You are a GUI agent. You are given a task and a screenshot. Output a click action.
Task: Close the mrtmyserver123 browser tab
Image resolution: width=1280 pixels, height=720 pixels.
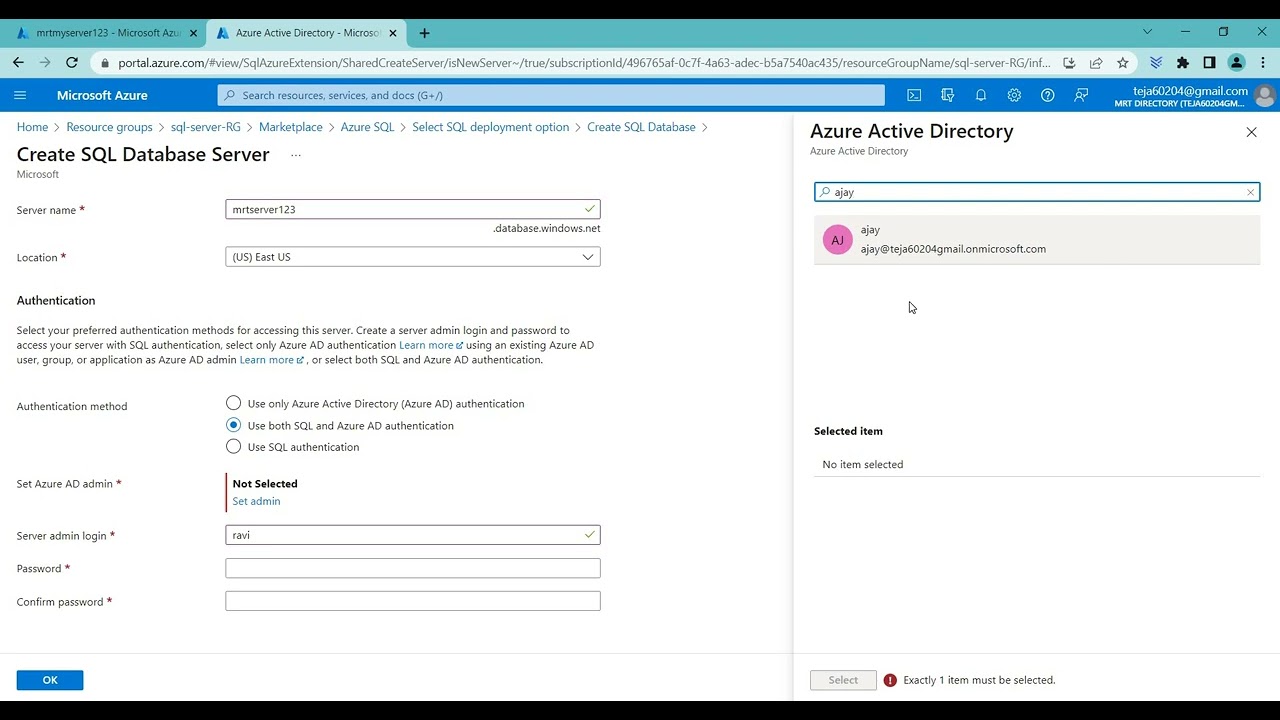[193, 33]
